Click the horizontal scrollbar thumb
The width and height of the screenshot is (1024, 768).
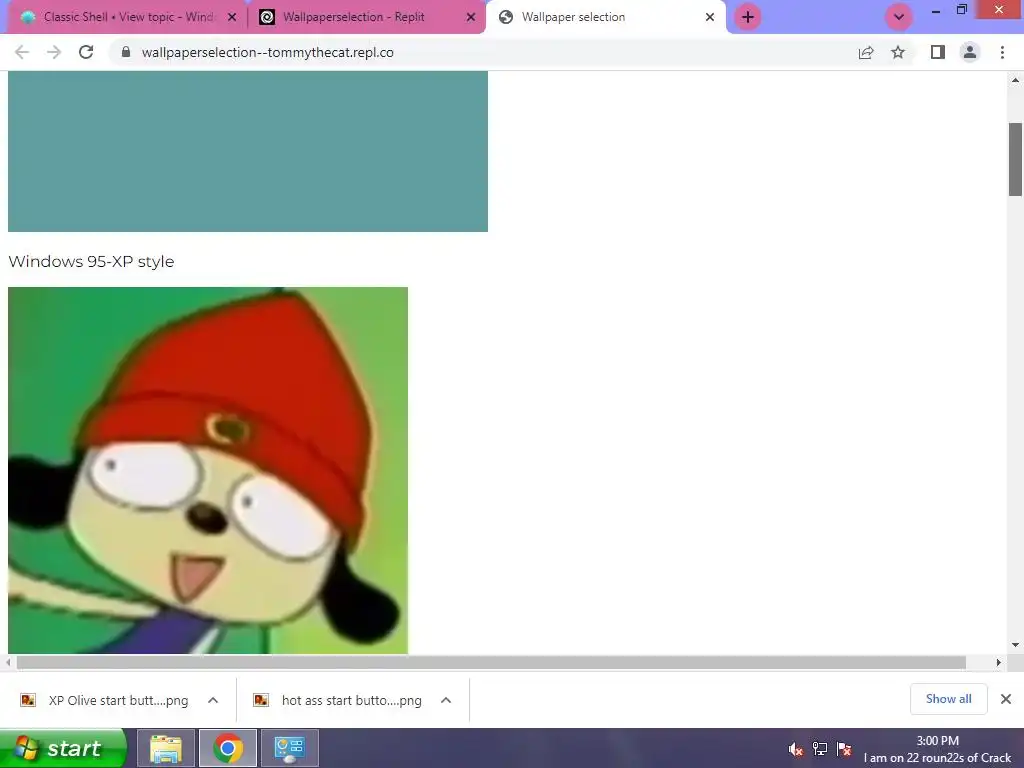491,662
